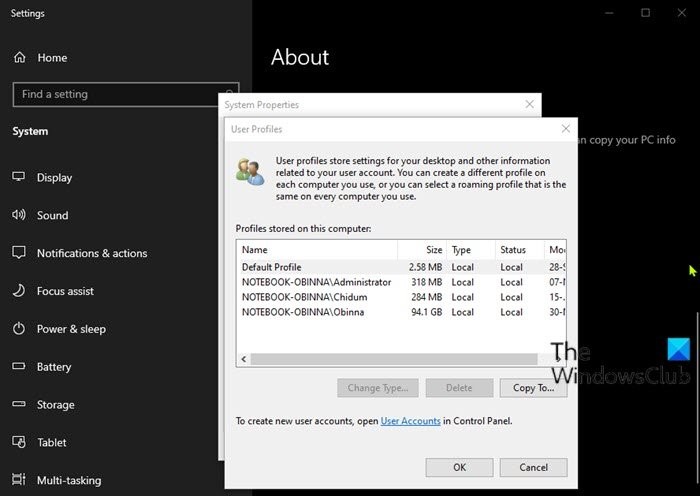Click the 318 MB size cell
Screen dimensions: 700x496
point(427,282)
